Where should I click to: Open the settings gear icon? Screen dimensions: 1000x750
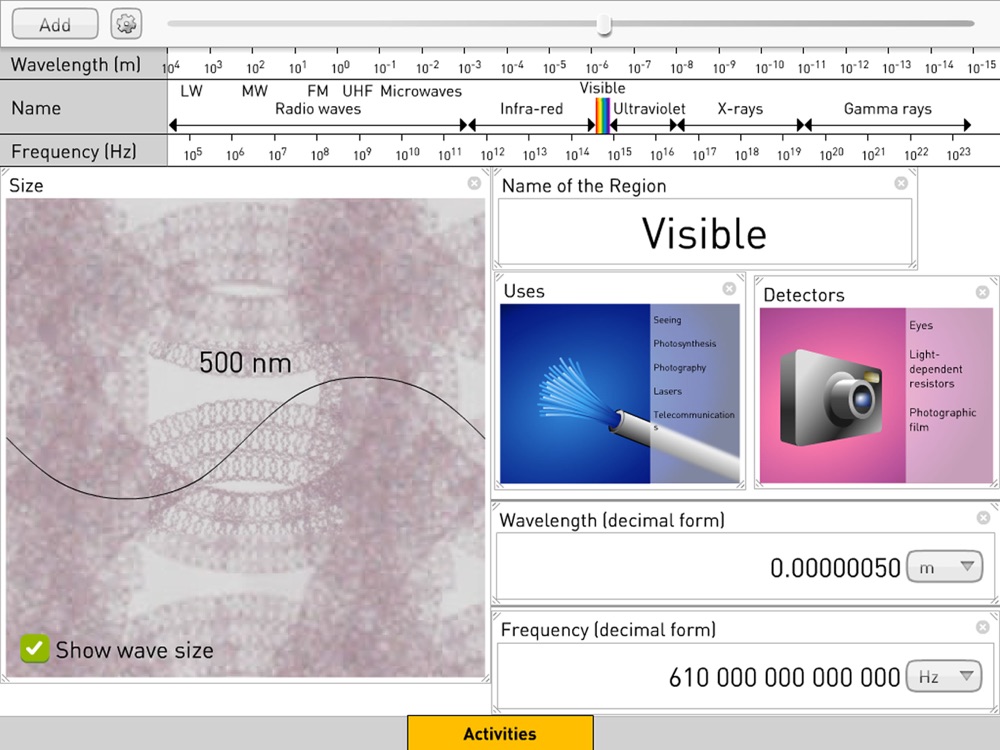click(126, 24)
